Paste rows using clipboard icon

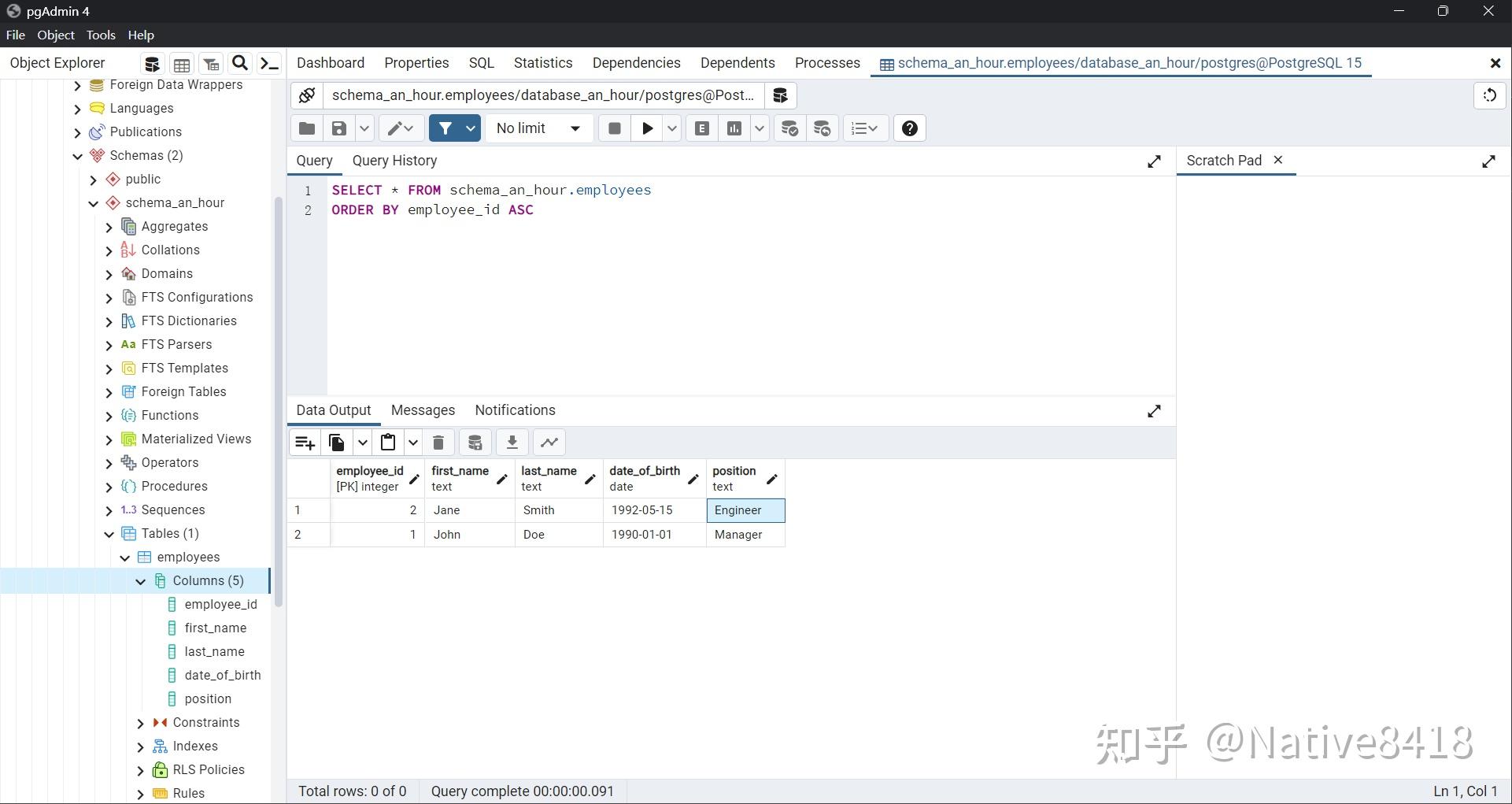coord(388,443)
